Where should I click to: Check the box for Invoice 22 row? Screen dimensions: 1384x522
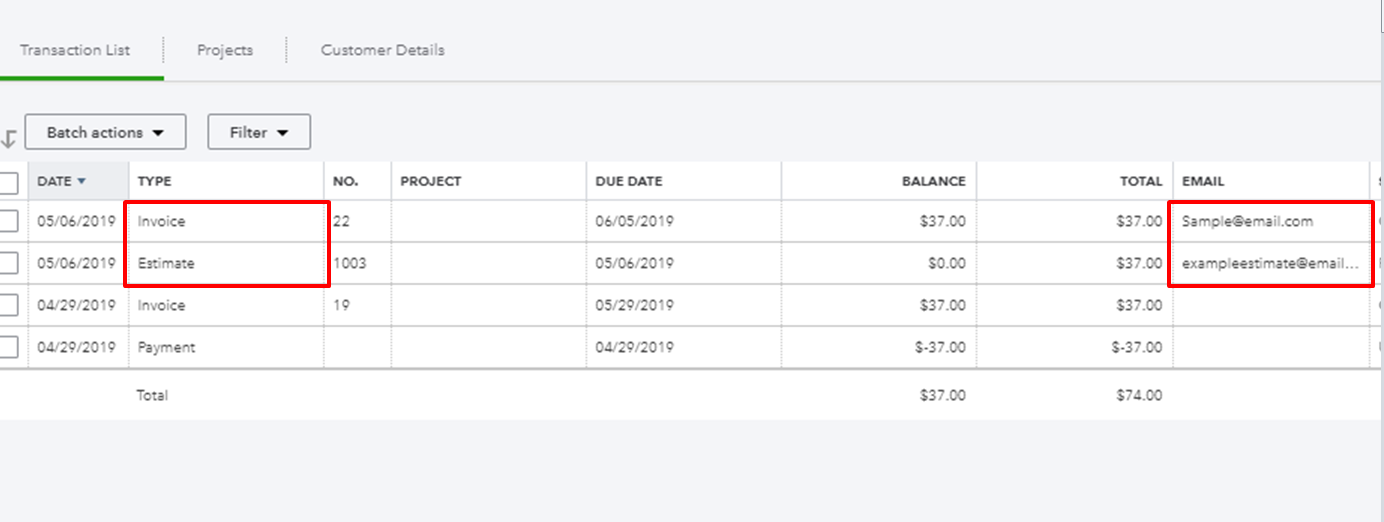9,222
